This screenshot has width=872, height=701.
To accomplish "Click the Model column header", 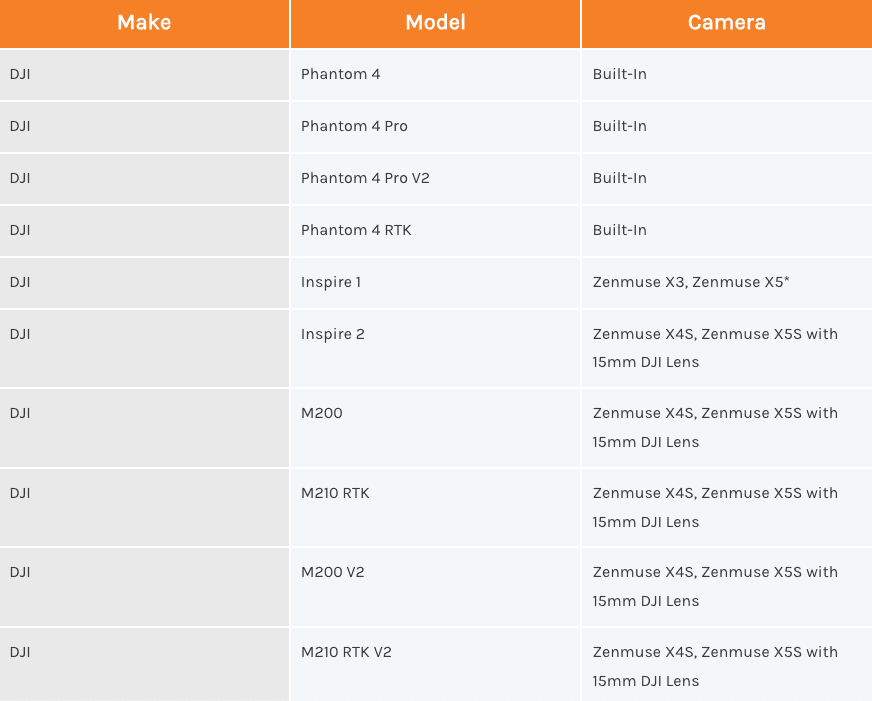I will tap(435, 23).
